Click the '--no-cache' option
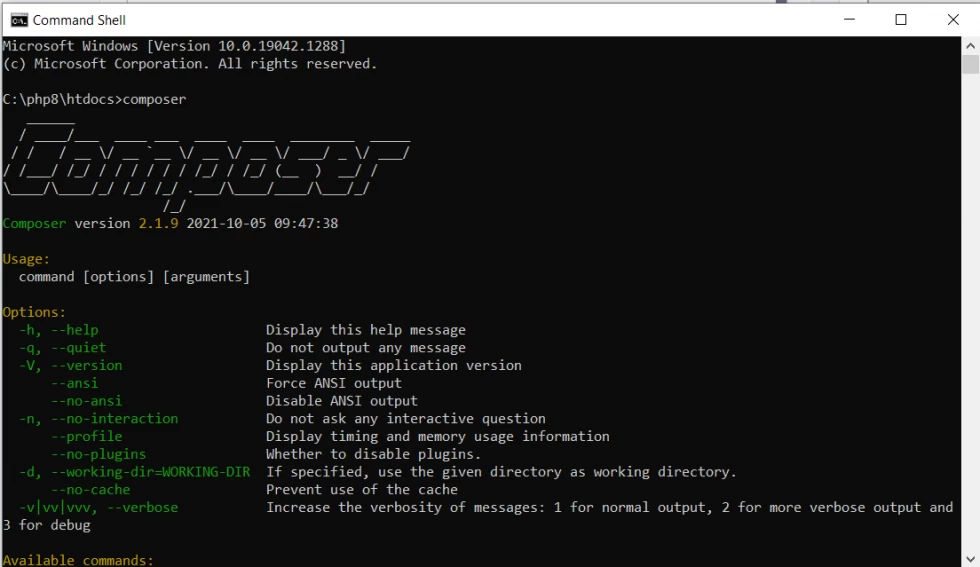Image resolution: width=980 pixels, height=567 pixels. pyautogui.click(x=91, y=489)
